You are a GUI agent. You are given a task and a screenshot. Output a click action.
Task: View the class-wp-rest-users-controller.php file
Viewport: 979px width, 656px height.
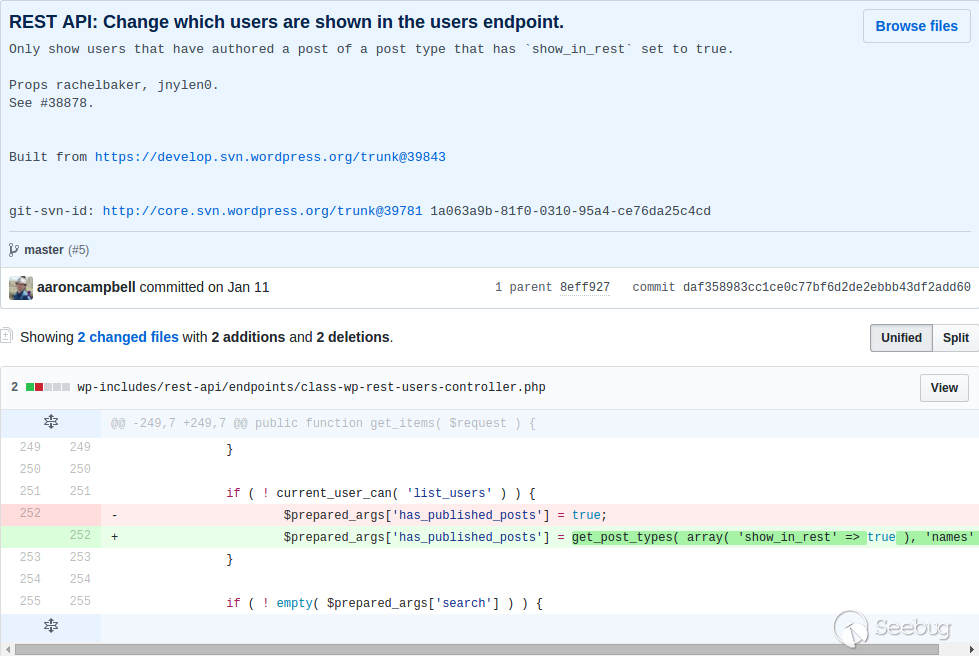943,388
